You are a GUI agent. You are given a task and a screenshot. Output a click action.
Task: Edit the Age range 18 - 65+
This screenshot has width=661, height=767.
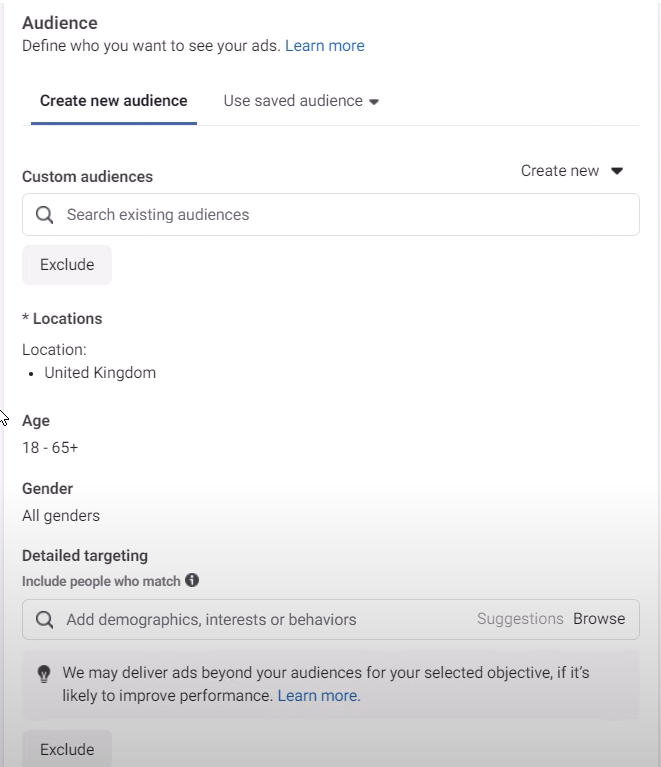click(50, 448)
